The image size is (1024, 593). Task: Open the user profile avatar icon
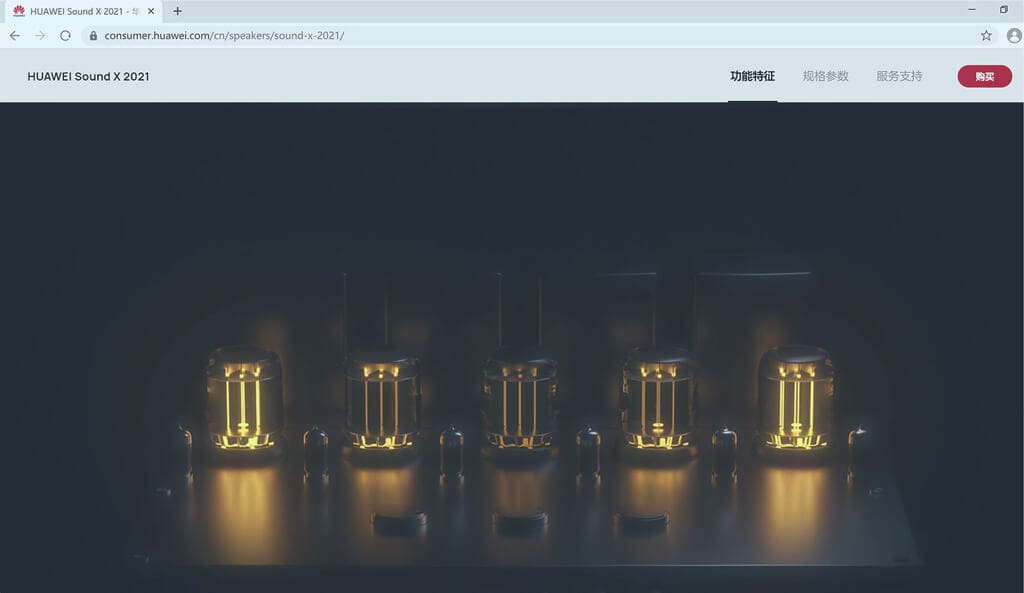1013,35
